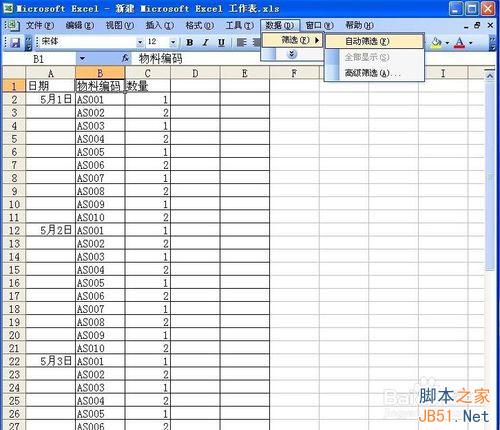Image resolution: width=500 pixels, height=430 pixels.
Task: Toggle Underline formatting
Action: (221, 42)
